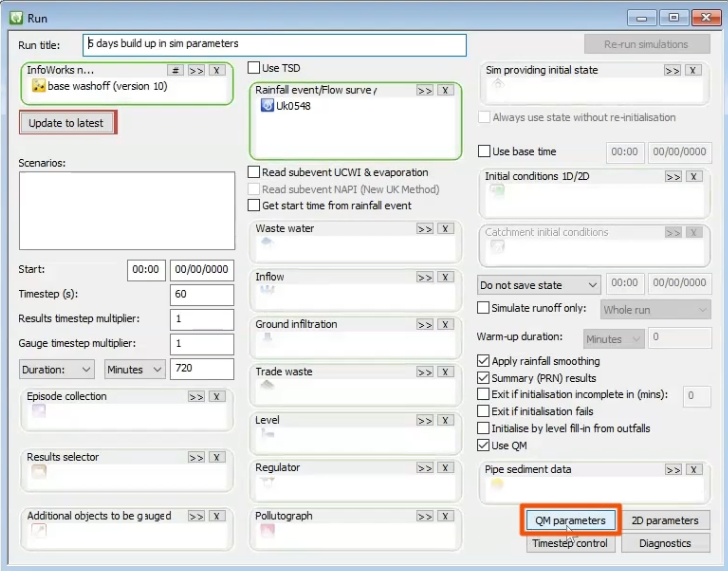Click the Update to latest button
This screenshot has width=728, height=571.
(66, 123)
